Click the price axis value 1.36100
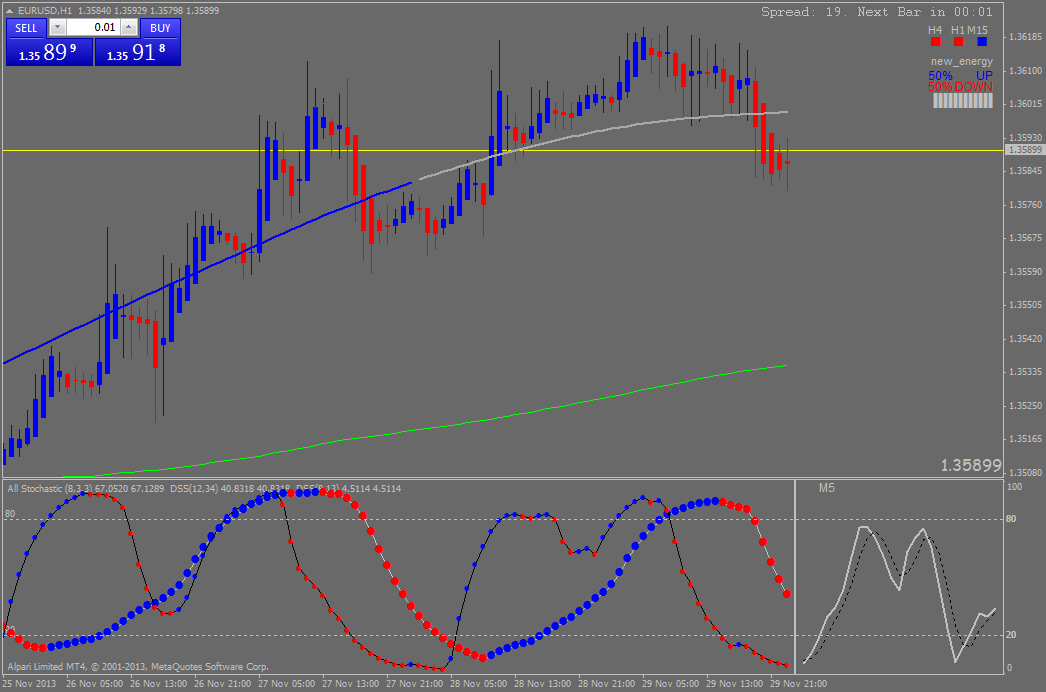Image resolution: width=1046 pixels, height=692 pixels. coord(1026,70)
